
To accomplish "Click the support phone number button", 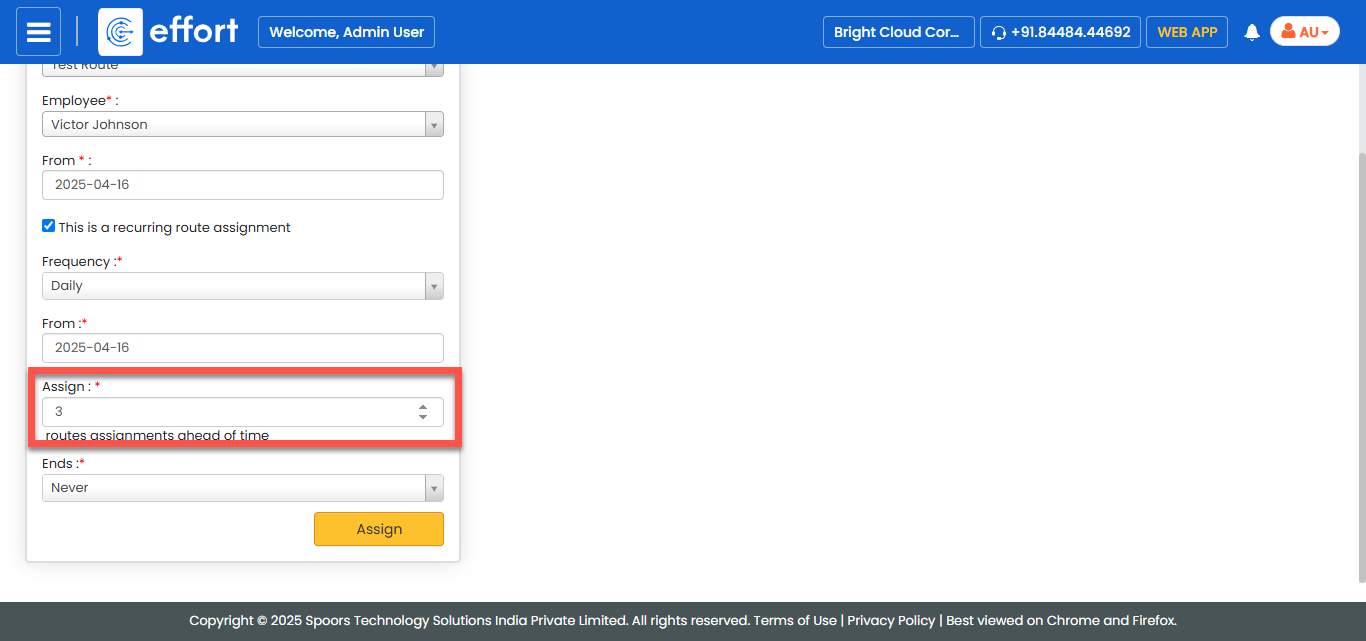I will [1060, 32].
